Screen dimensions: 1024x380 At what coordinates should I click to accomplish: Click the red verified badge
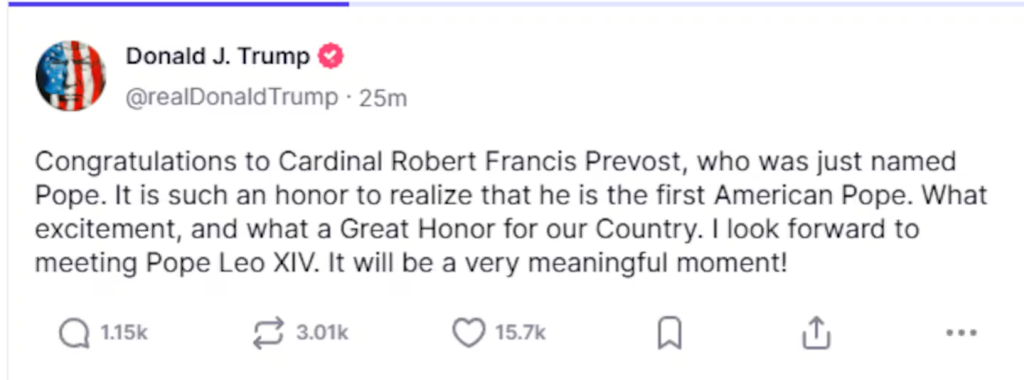(330, 57)
